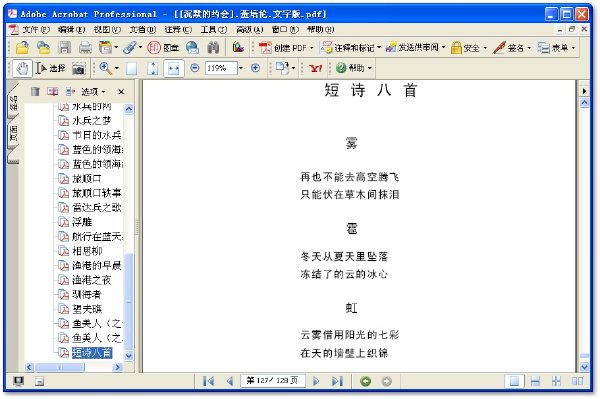Viewport: 600px width, 399px height.
Task: Go to previous page arrow
Action: pos(230,381)
